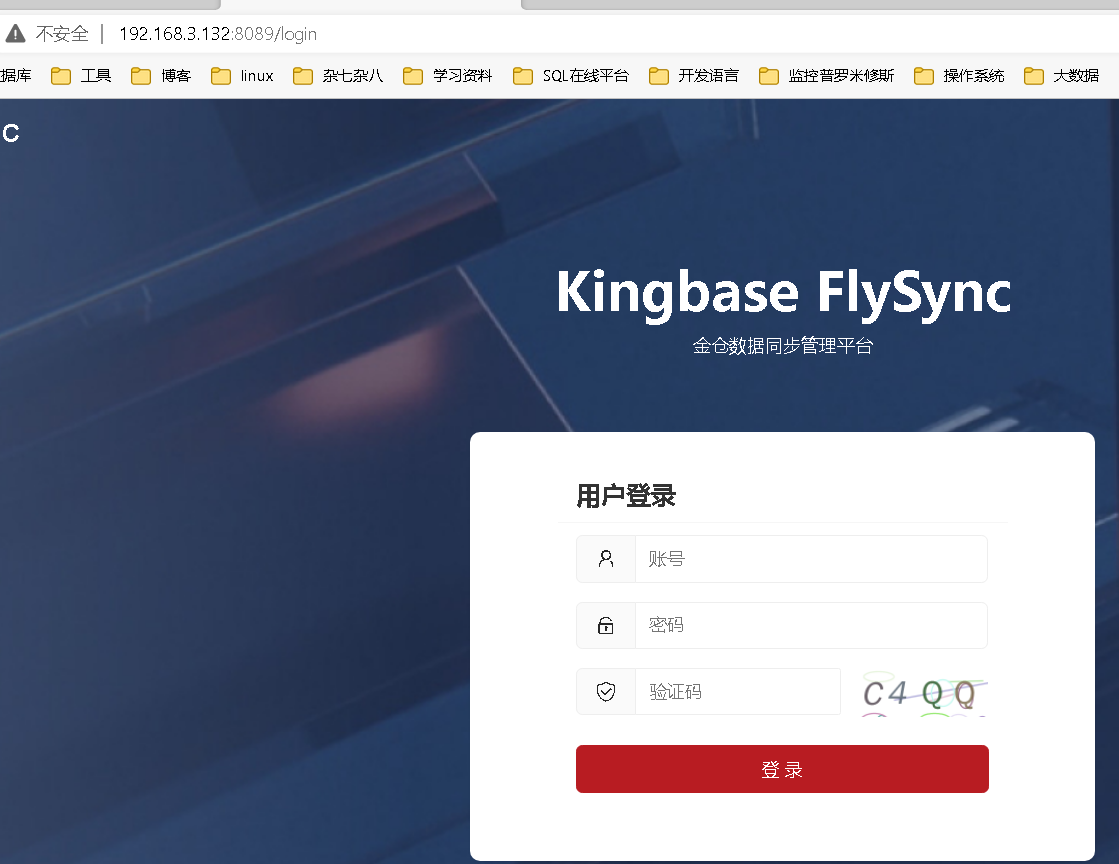The image size is (1119, 864).
Task: Open the 大数据 bookmarks folder
Action: coord(1061,76)
